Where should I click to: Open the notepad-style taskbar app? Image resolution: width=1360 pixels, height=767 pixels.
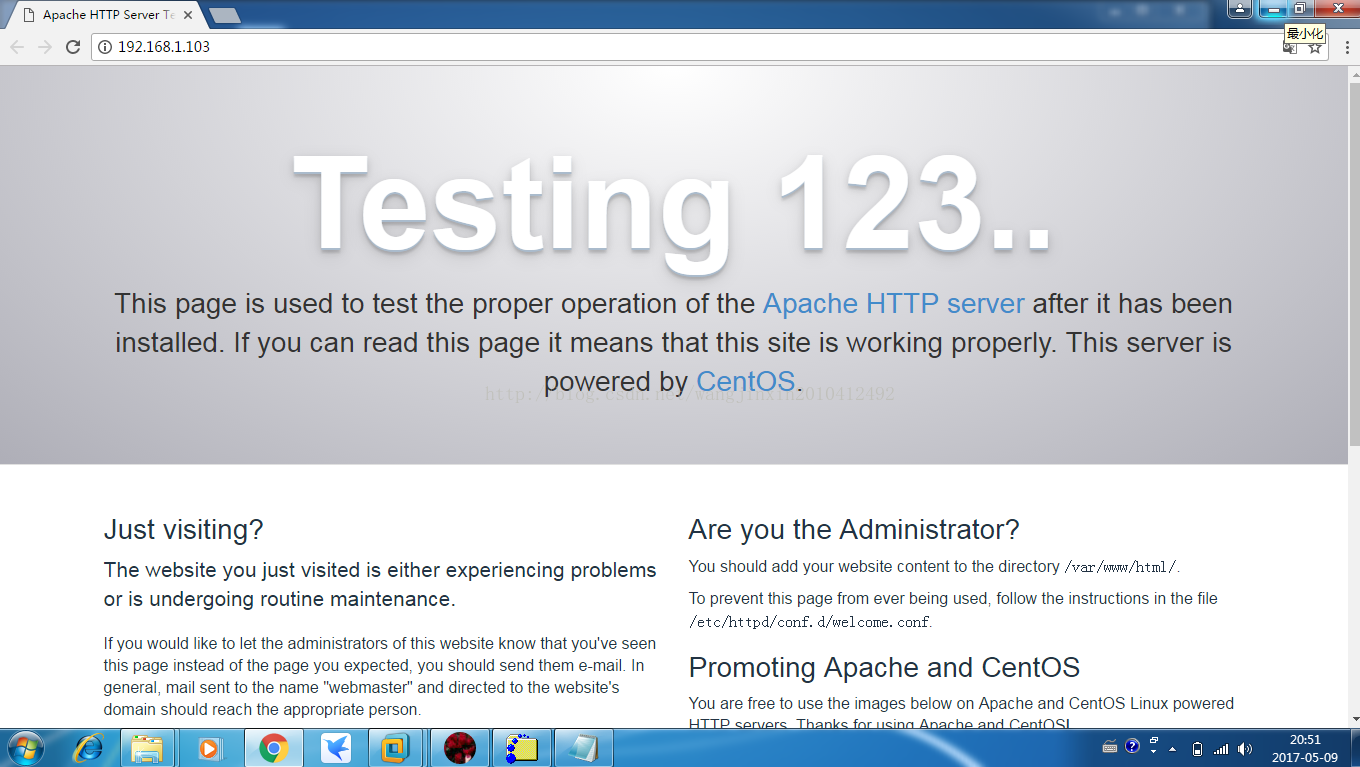(582, 748)
